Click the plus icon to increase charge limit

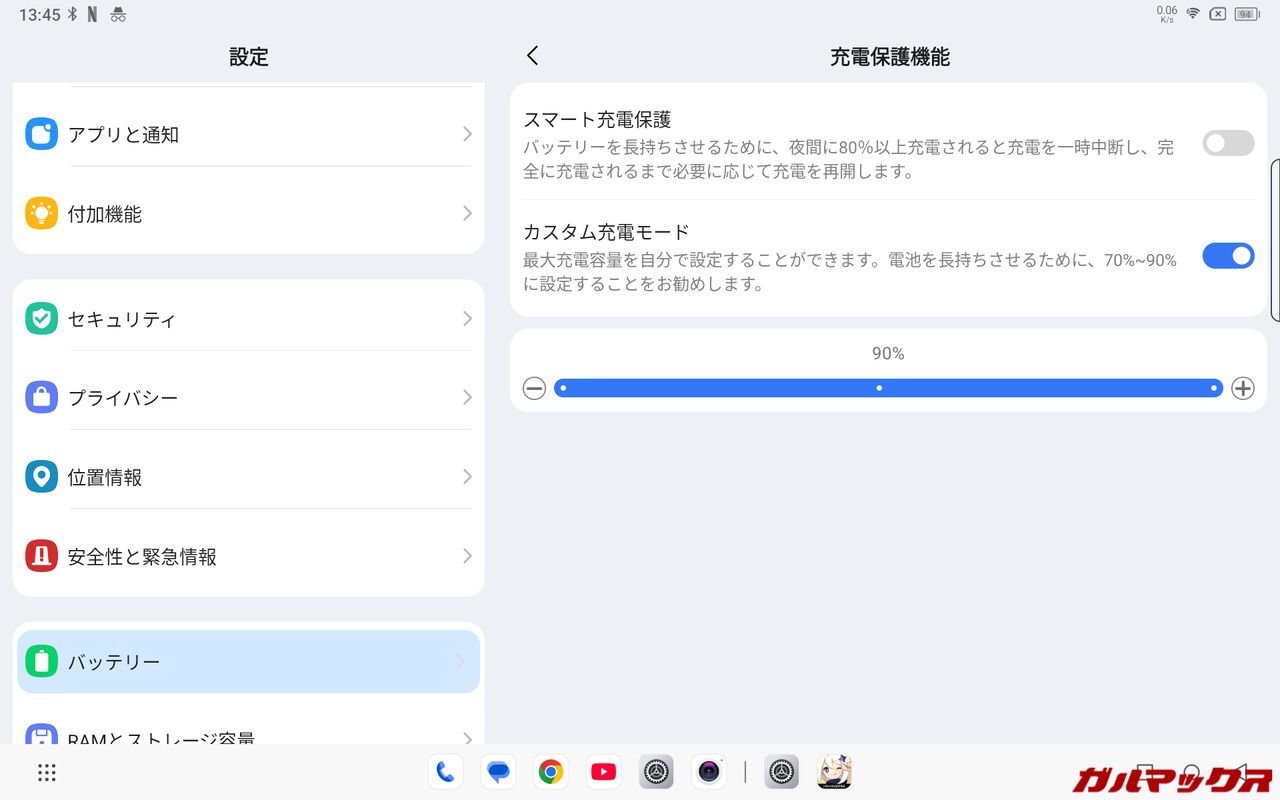point(1242,388)
